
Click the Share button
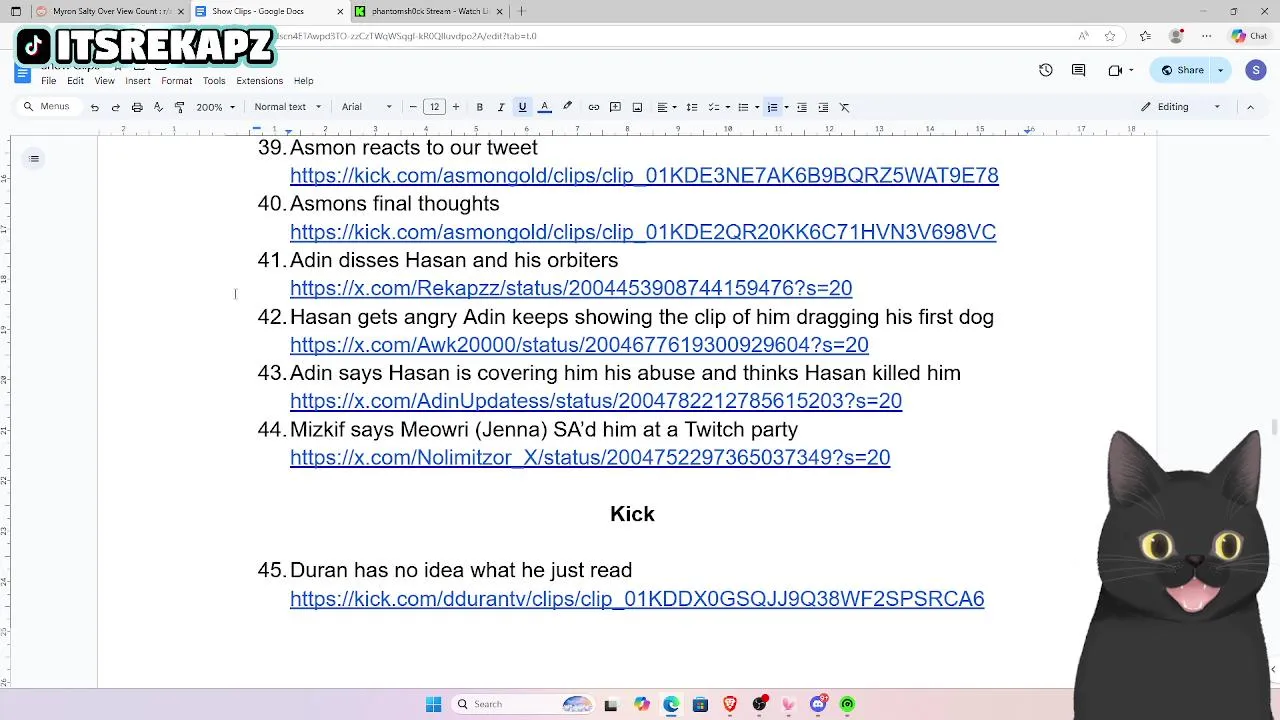click(1181, 70)
